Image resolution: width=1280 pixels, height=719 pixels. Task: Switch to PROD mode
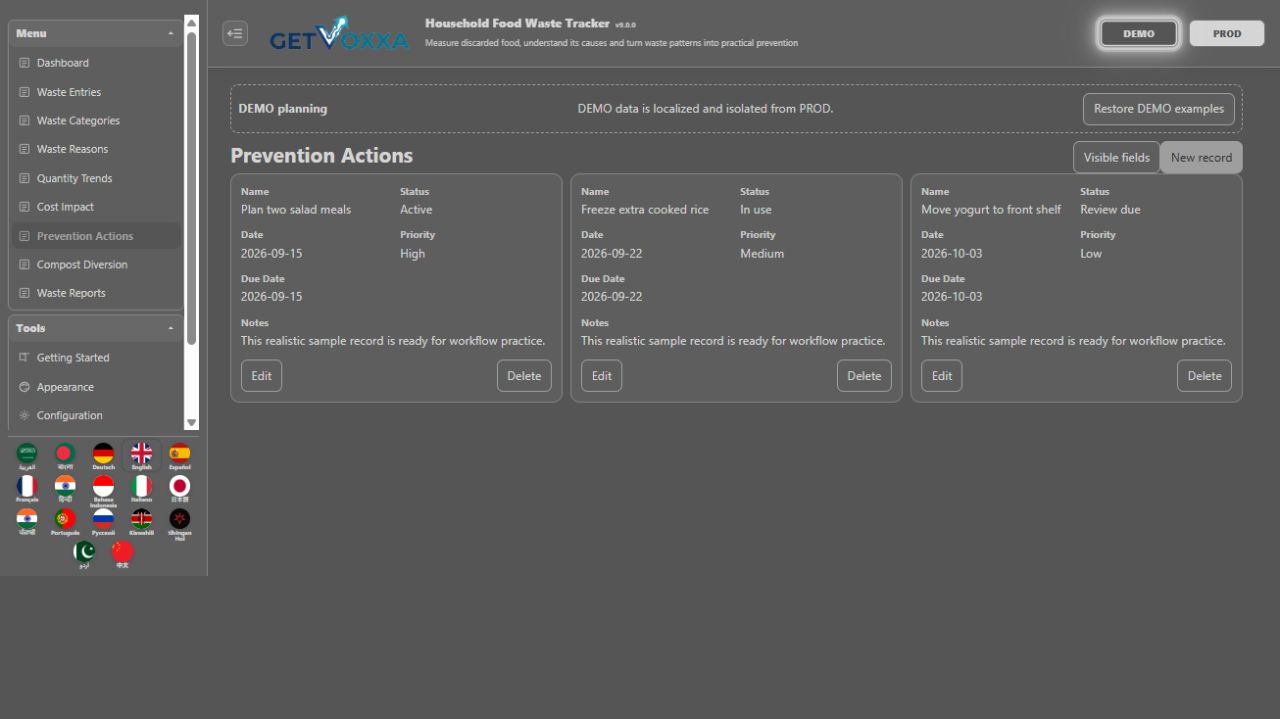[1227, 33]
